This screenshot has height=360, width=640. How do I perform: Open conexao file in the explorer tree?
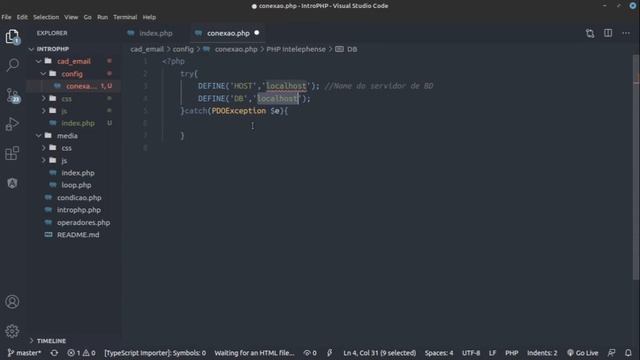pyautogui.click(x=81, y=86)
